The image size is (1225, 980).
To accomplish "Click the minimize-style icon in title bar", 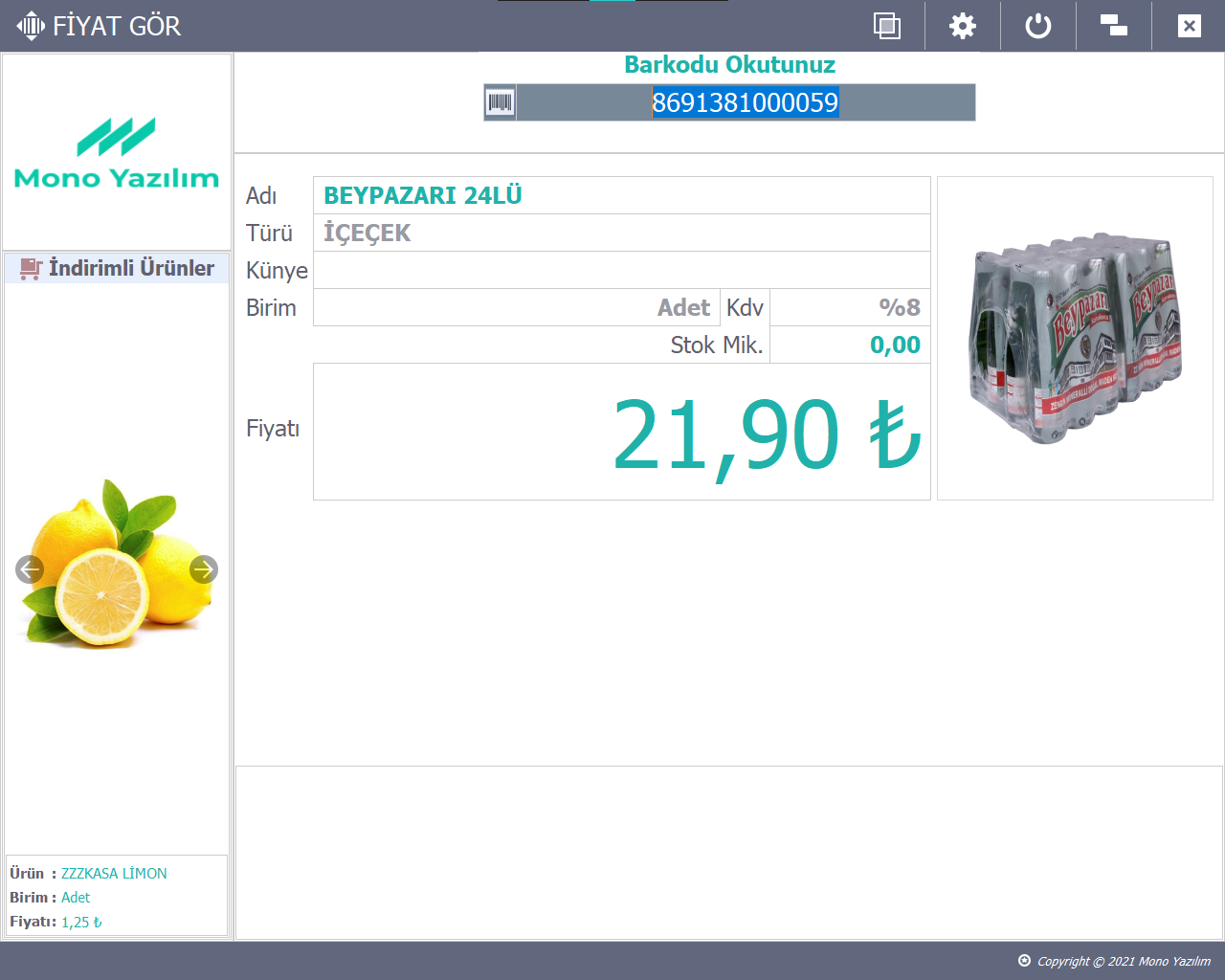I will pos(1113,26).
